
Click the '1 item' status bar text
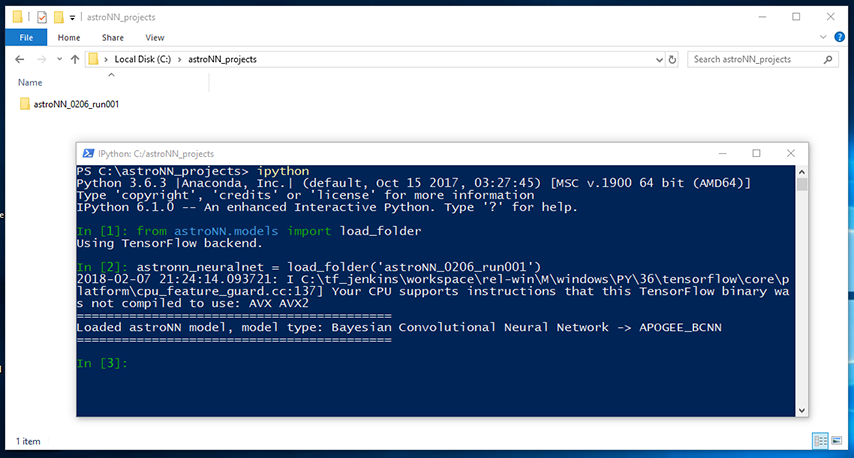(x=28, y=442)
